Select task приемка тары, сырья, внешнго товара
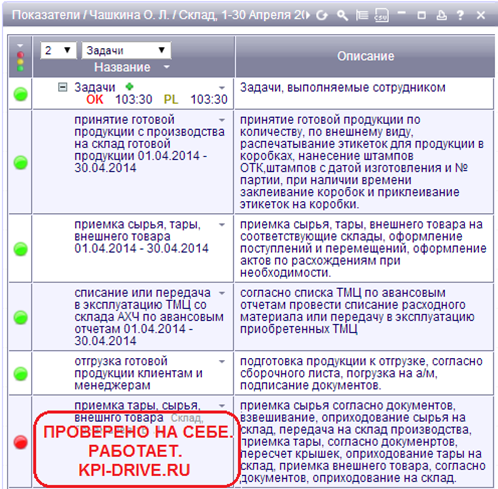Image resolution: width=498 pixels, height=489 pixels. (139, 411)
